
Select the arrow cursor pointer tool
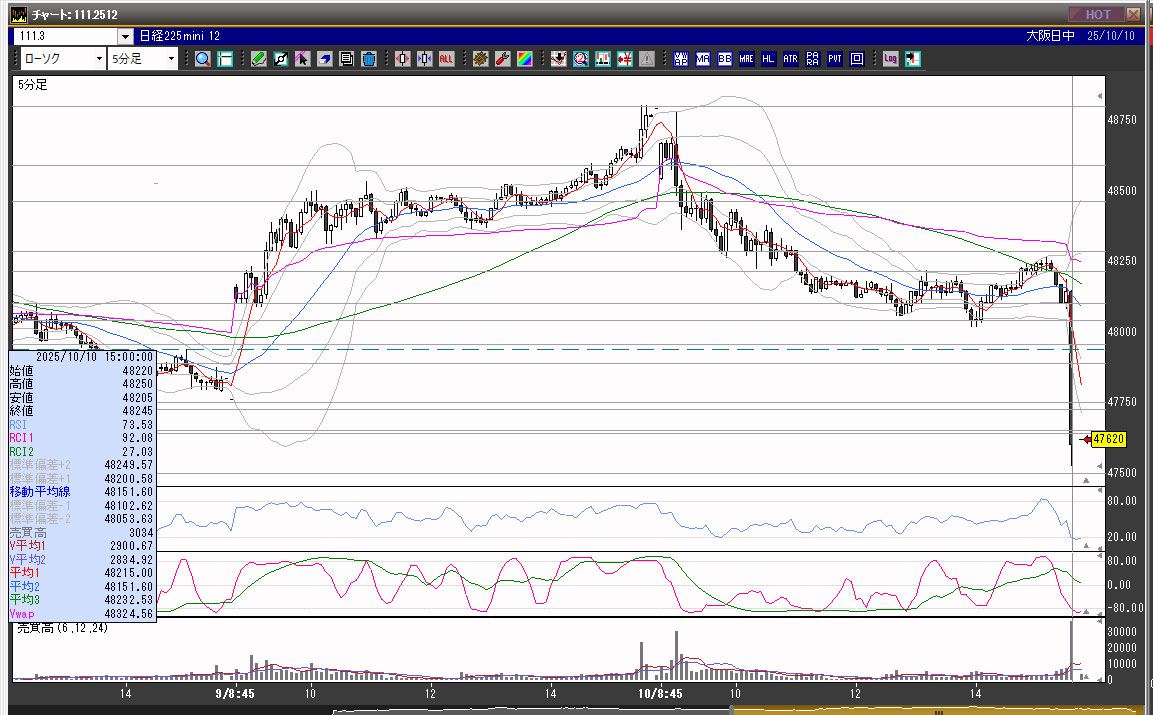coord(302,59)
